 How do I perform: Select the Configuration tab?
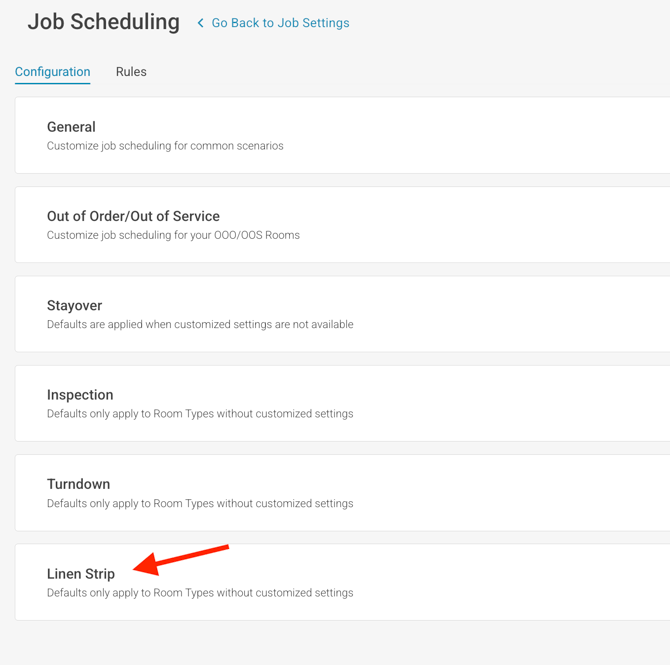52,72
